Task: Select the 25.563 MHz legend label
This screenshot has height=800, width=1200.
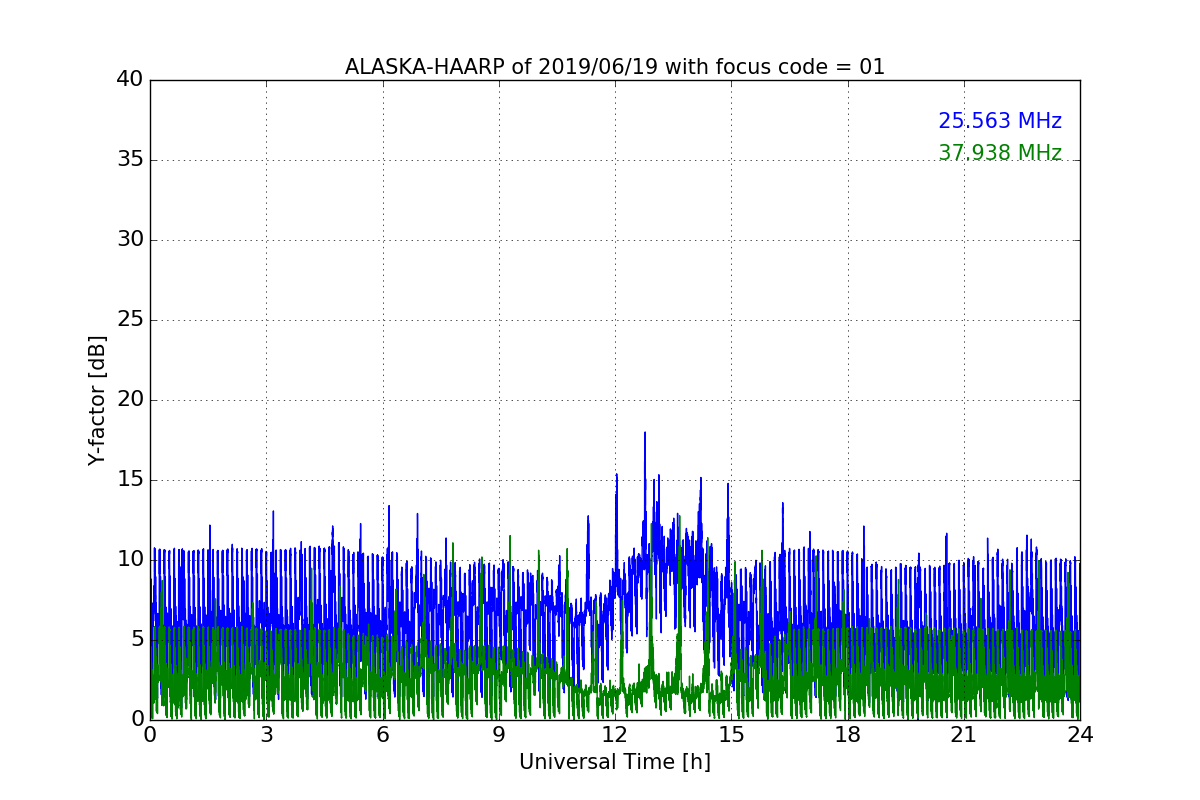Action: click(x=1000, y=121)
